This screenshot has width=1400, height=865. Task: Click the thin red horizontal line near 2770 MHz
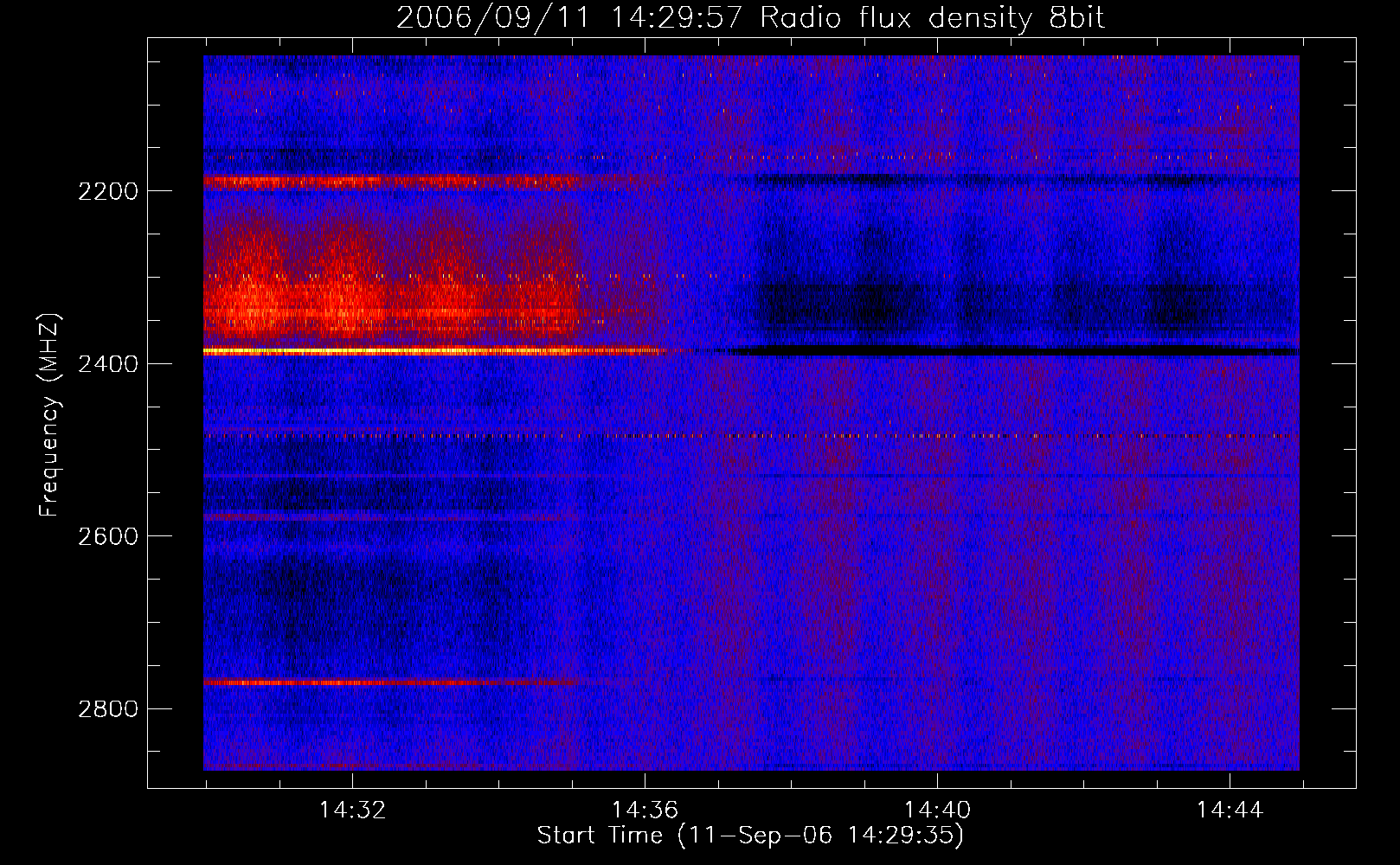(x=389, y=682)
